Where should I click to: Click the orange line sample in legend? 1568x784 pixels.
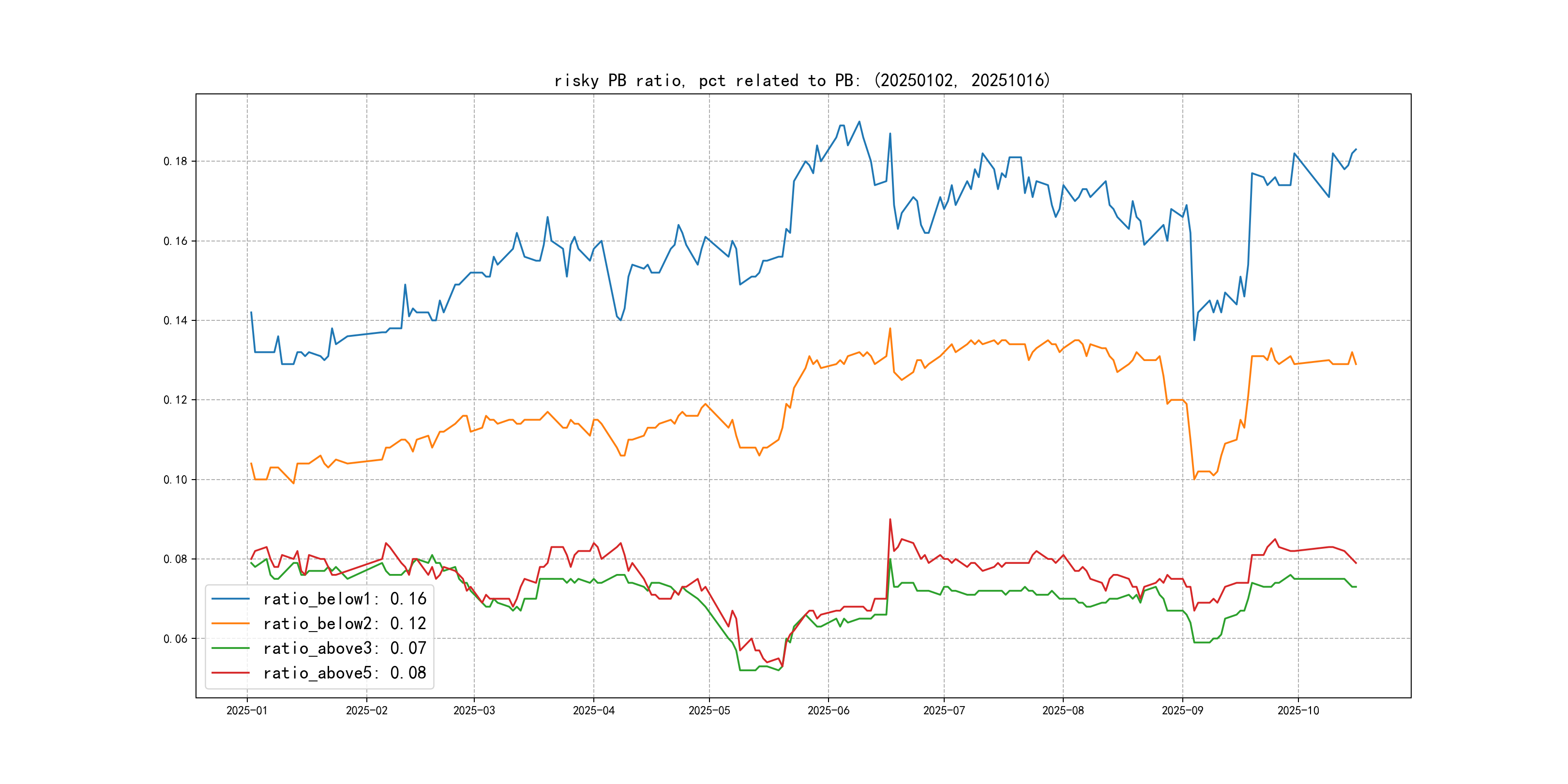(x=230, y=623)
